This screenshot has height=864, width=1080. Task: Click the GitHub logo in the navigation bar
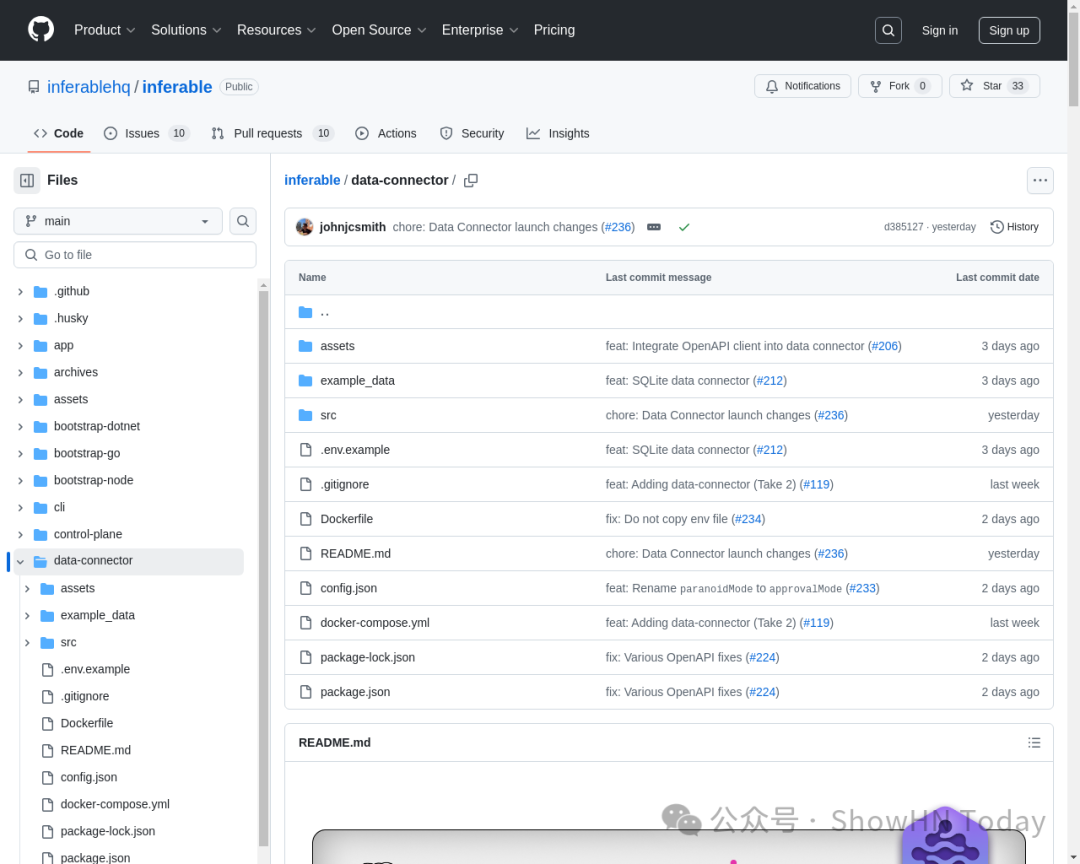40,30
